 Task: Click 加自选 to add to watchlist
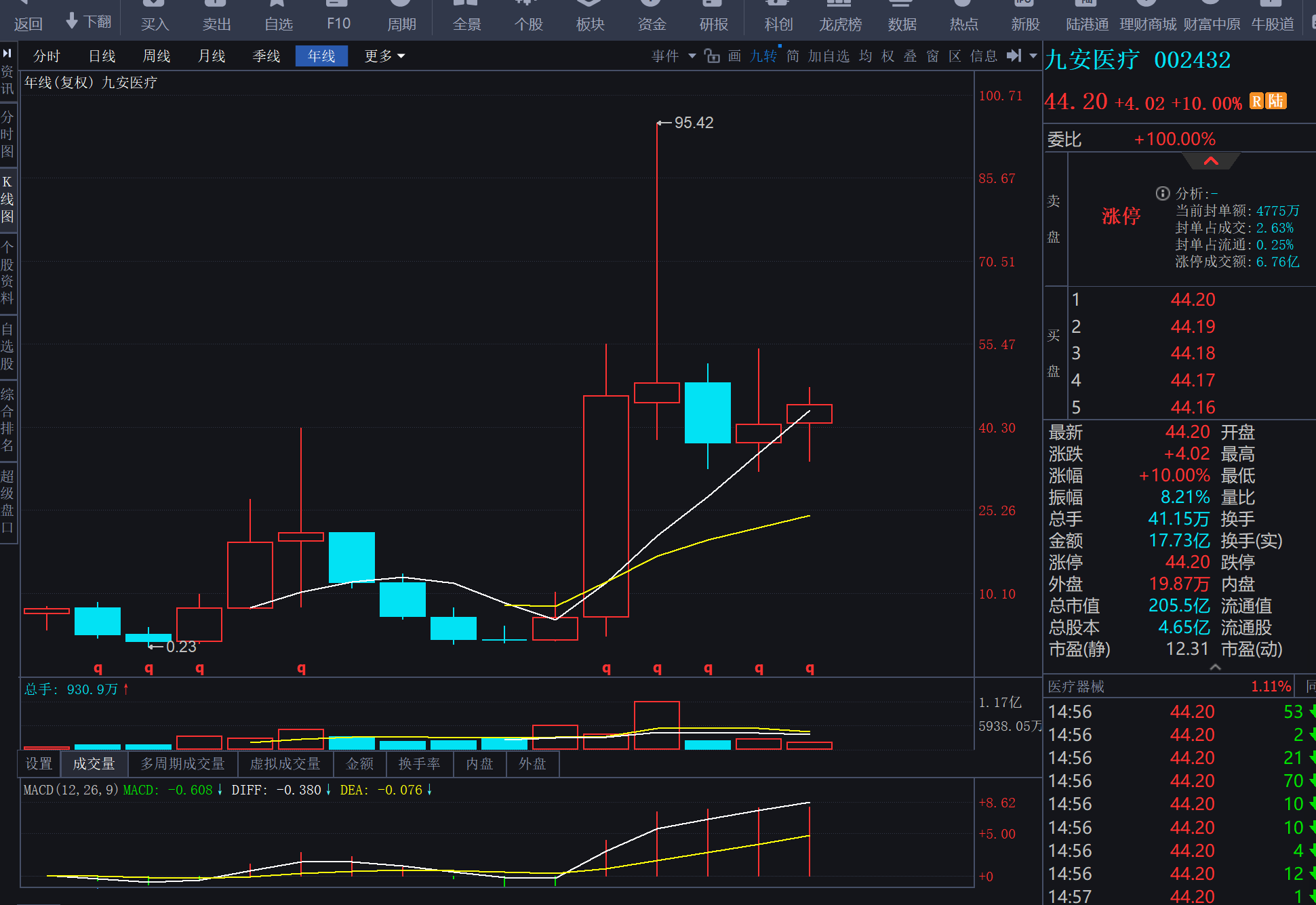829,56
